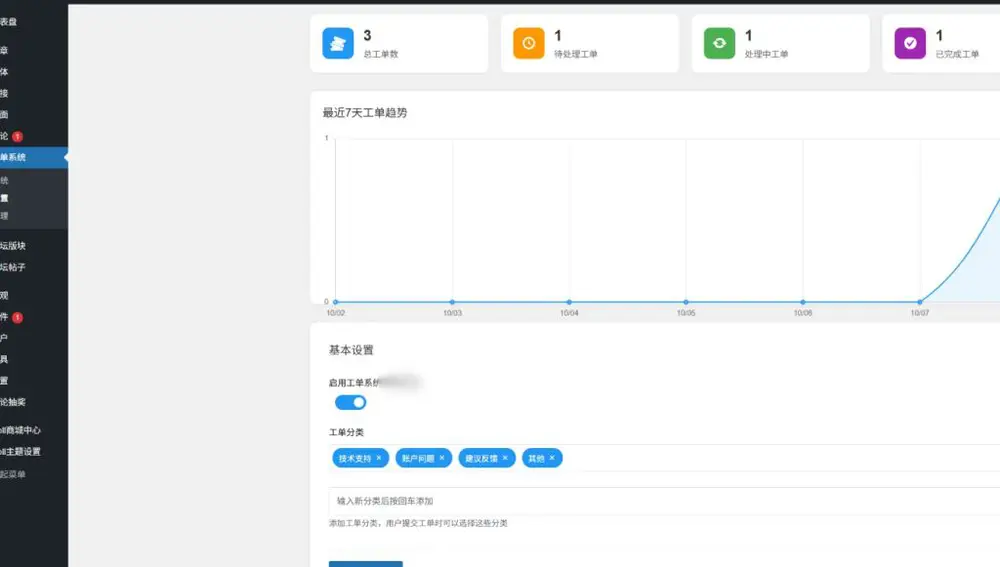
Task: Click the 10/03 data point on chart
Action: [452, 302]
